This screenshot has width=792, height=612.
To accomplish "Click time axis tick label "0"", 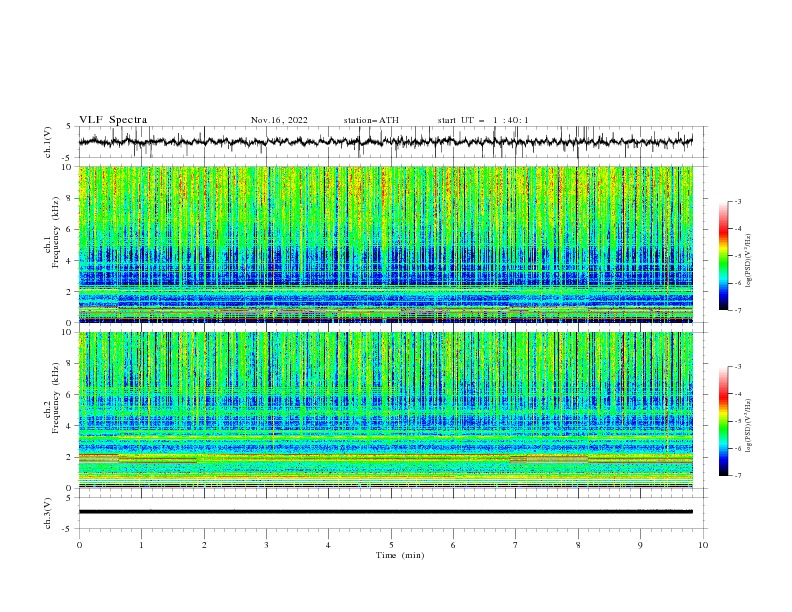I will tap(79, 545).
